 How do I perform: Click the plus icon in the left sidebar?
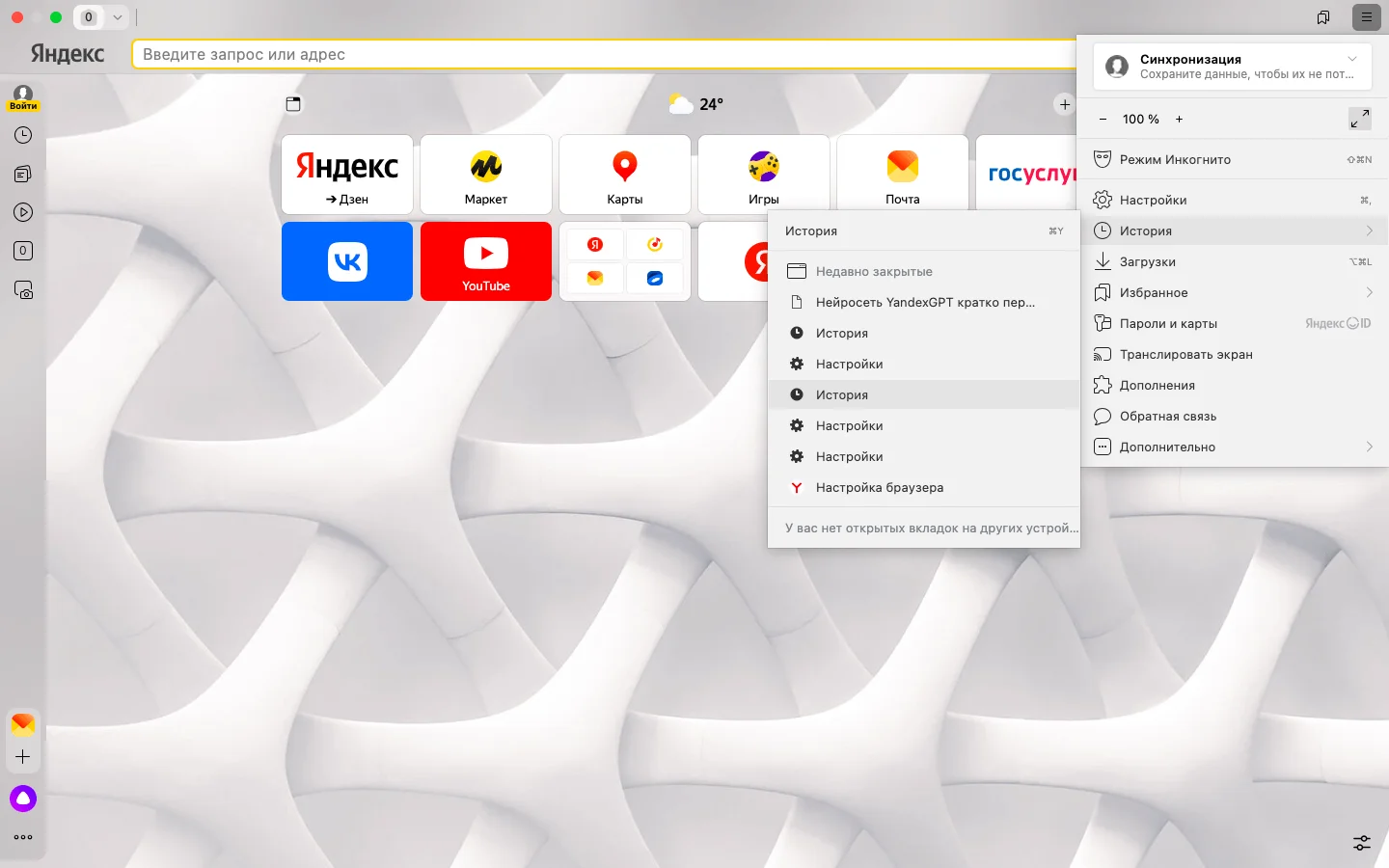[x=23, y=758]
